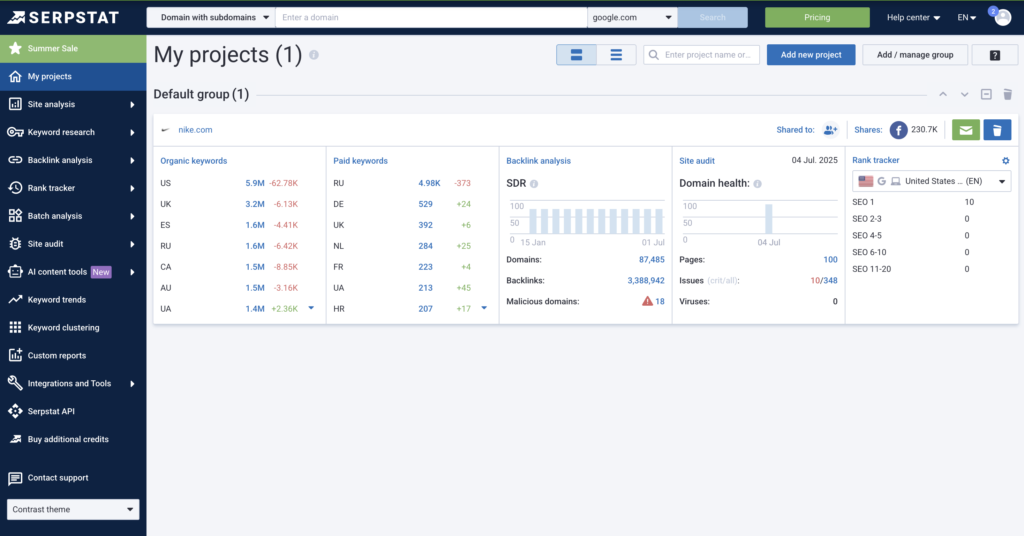
Task: Open the Backlink analysis card link
Action: [x=538, y=161]
